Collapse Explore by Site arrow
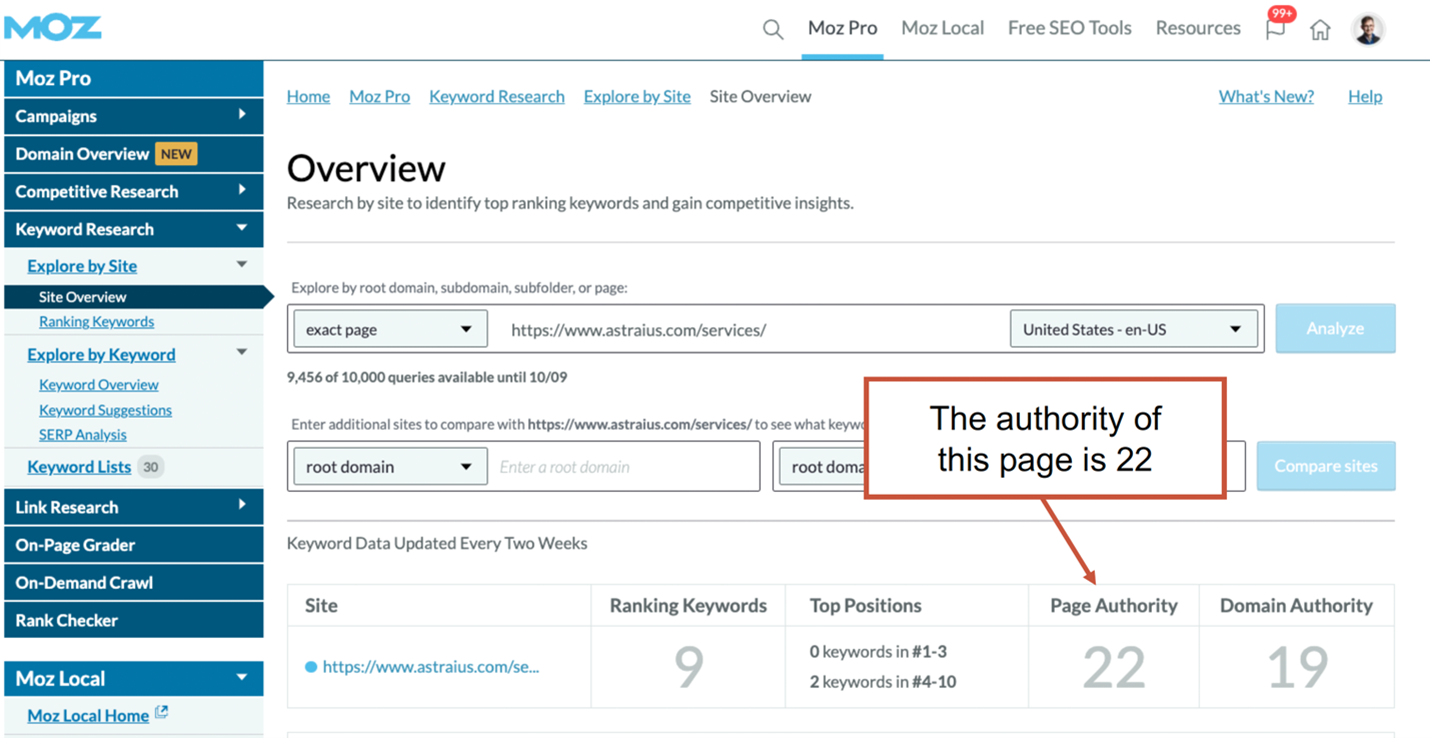This screenshot has width=1430, height=738. coord(241,265)
